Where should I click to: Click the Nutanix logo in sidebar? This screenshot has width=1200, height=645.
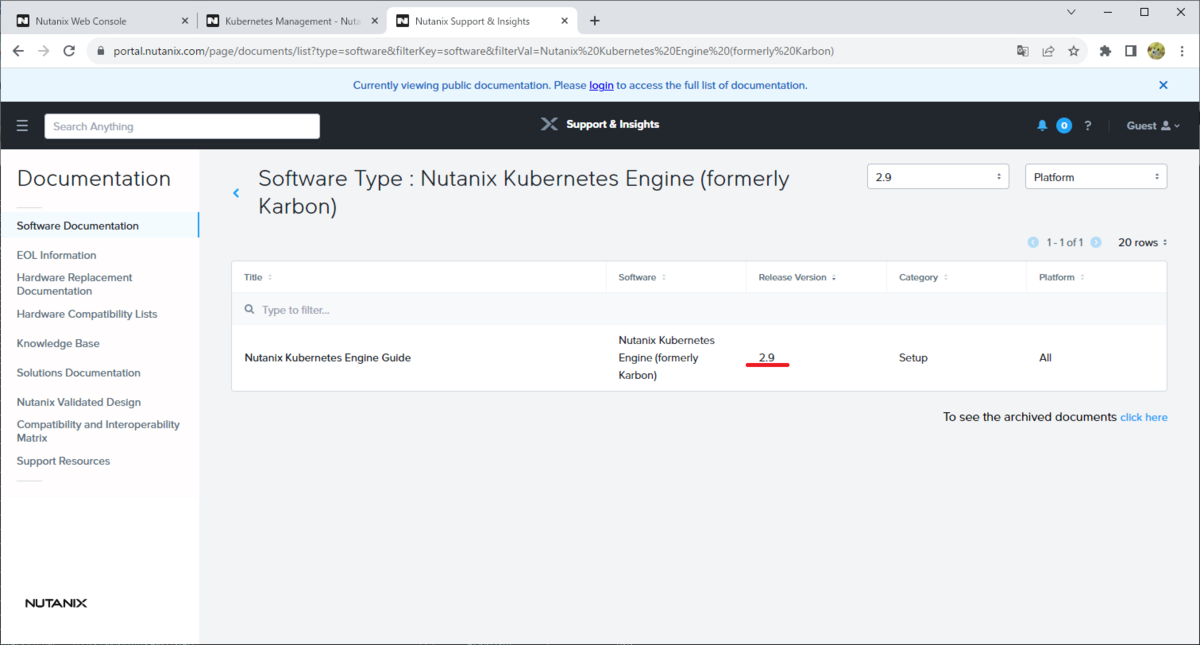[56, 603]
